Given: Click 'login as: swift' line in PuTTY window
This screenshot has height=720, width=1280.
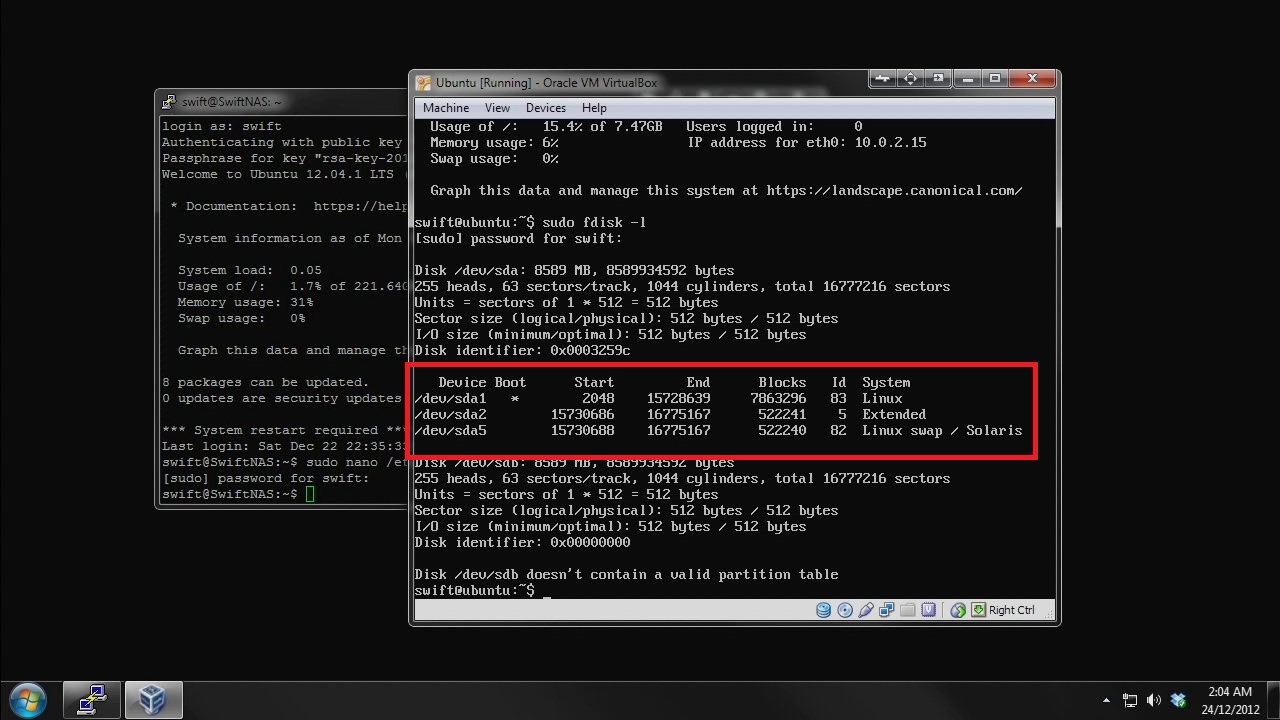Looking at the screenshot, I should point(222,126).
